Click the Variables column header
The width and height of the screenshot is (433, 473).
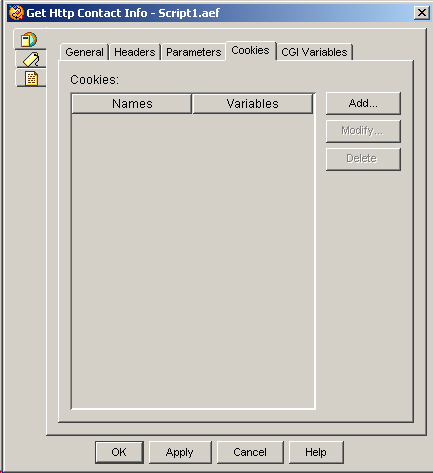(x=252, y=104)
